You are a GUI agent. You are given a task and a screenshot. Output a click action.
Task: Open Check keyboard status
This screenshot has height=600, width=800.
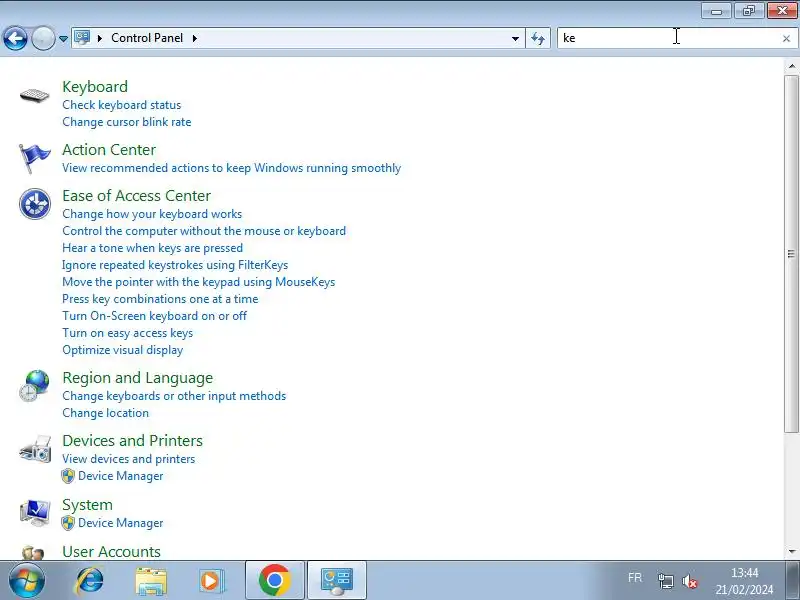click(121, 105)
